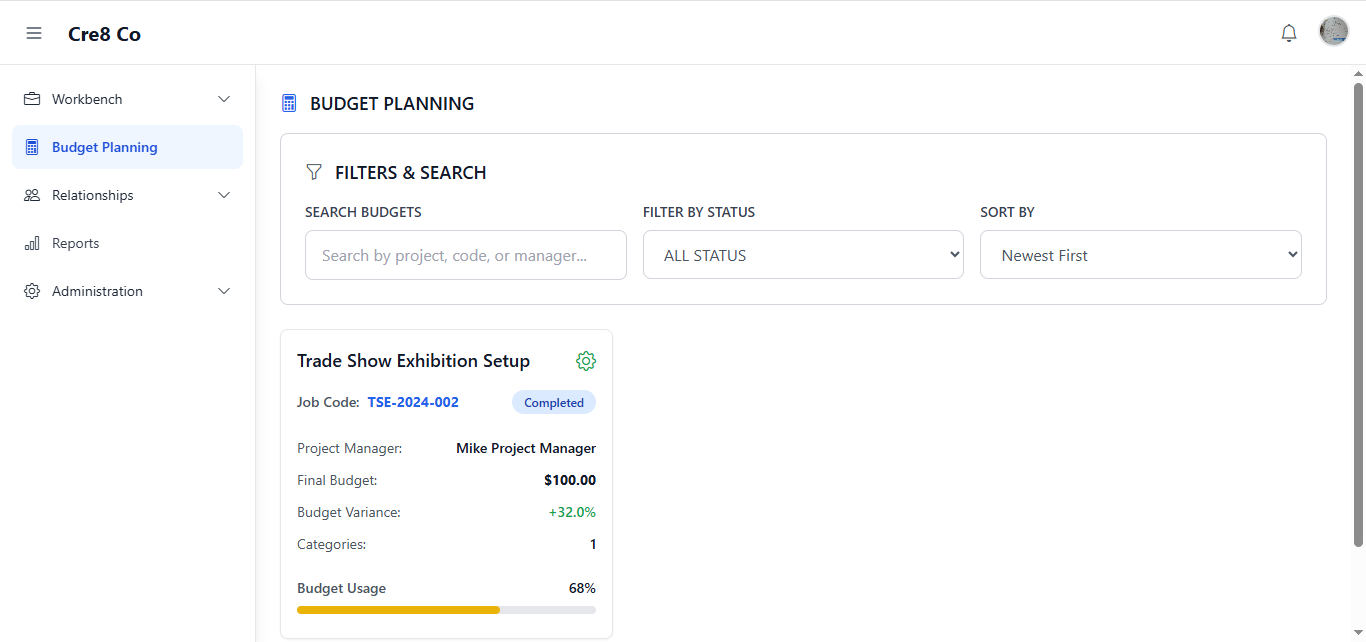Click the Administration gear icon in sidebar

pos(32,291)
